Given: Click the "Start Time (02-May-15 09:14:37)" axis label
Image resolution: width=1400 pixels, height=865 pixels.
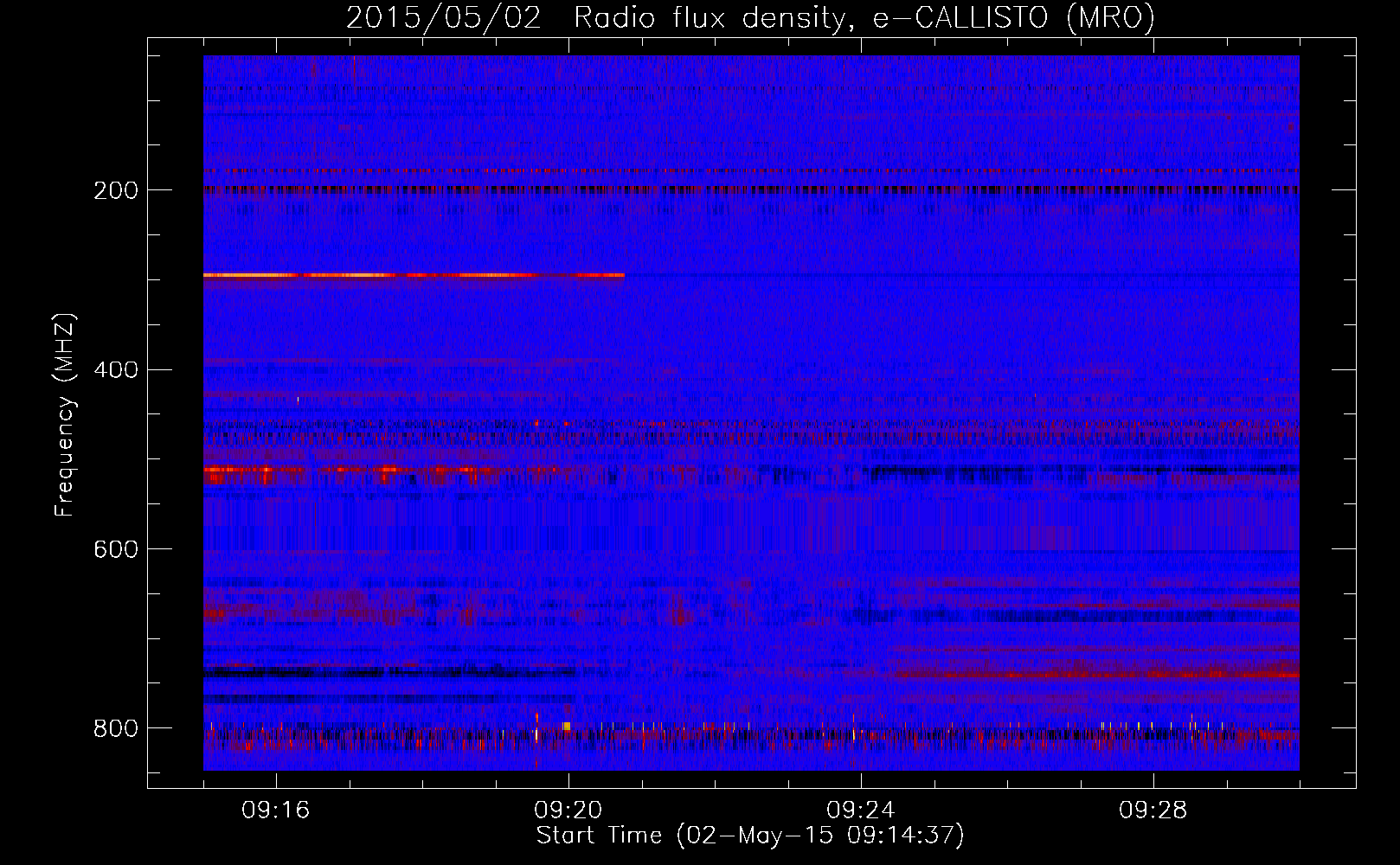Looking at the screenshot, I should click(750, 836).
